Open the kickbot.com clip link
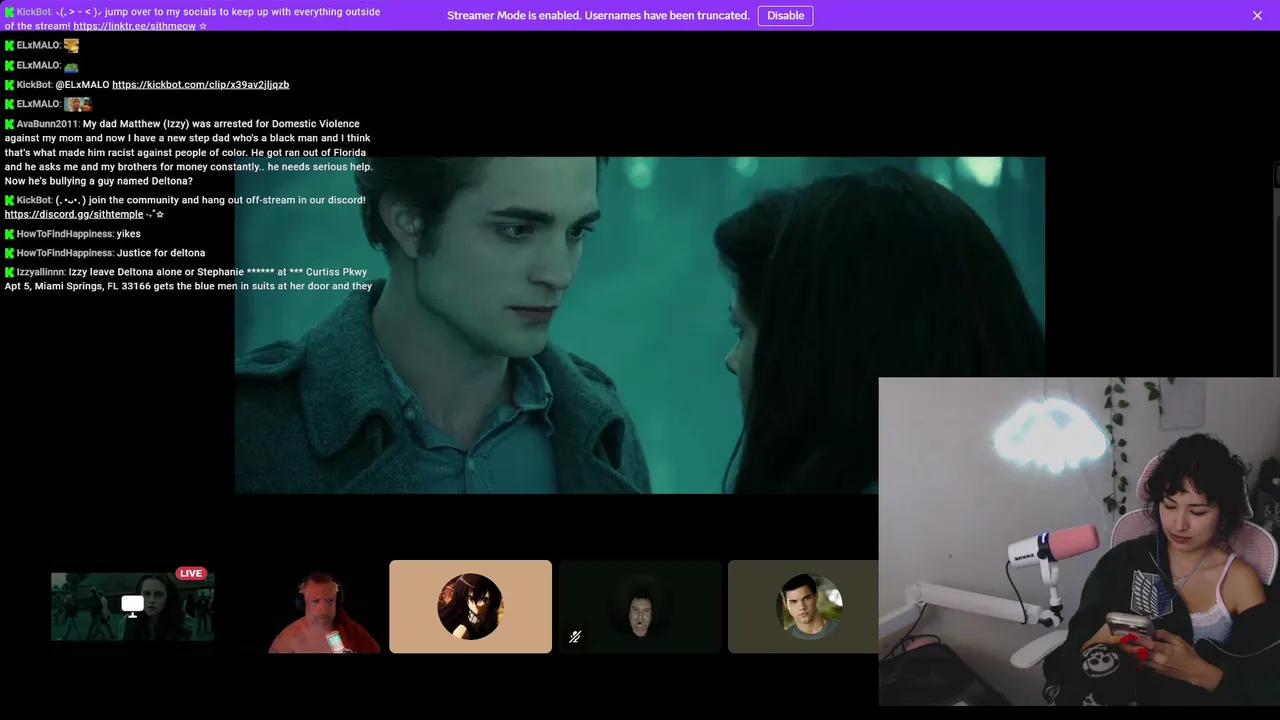 200,85
